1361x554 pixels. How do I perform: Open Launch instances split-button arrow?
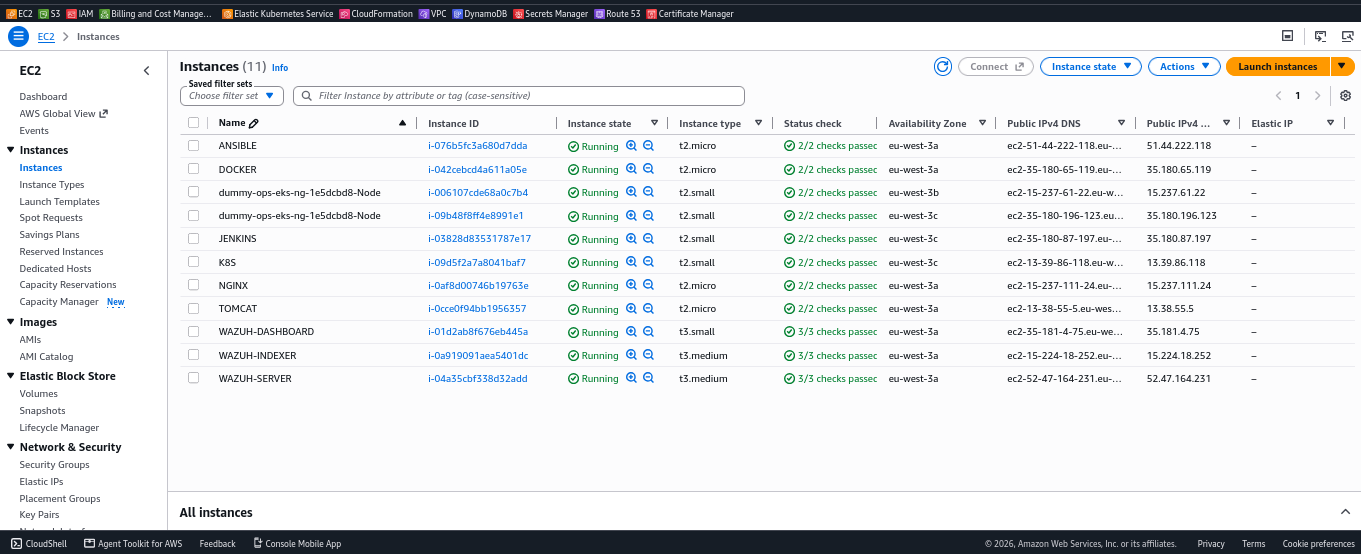pos(1342,66)
